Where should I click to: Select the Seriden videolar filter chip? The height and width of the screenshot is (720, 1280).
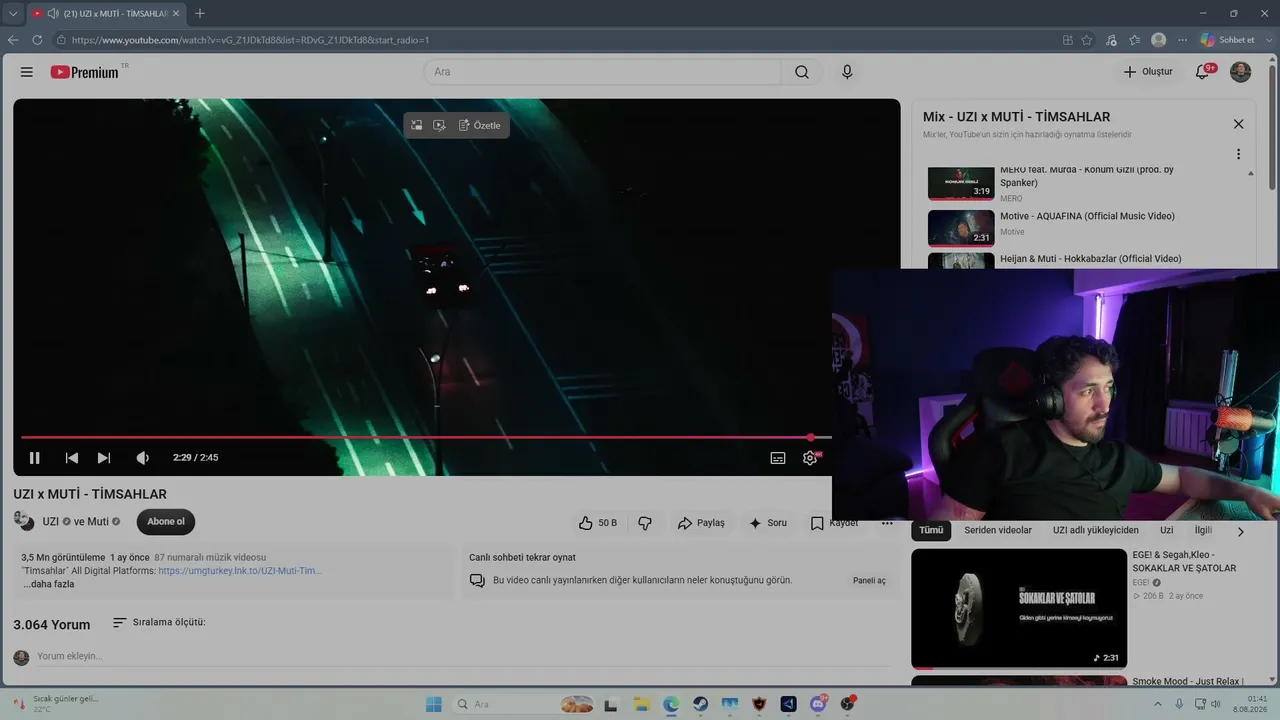pyautogui.click(x=998, y=530)
